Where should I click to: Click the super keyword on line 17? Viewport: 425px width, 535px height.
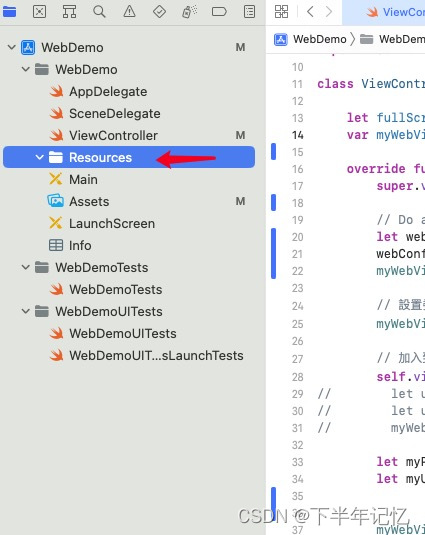(395, 186)
